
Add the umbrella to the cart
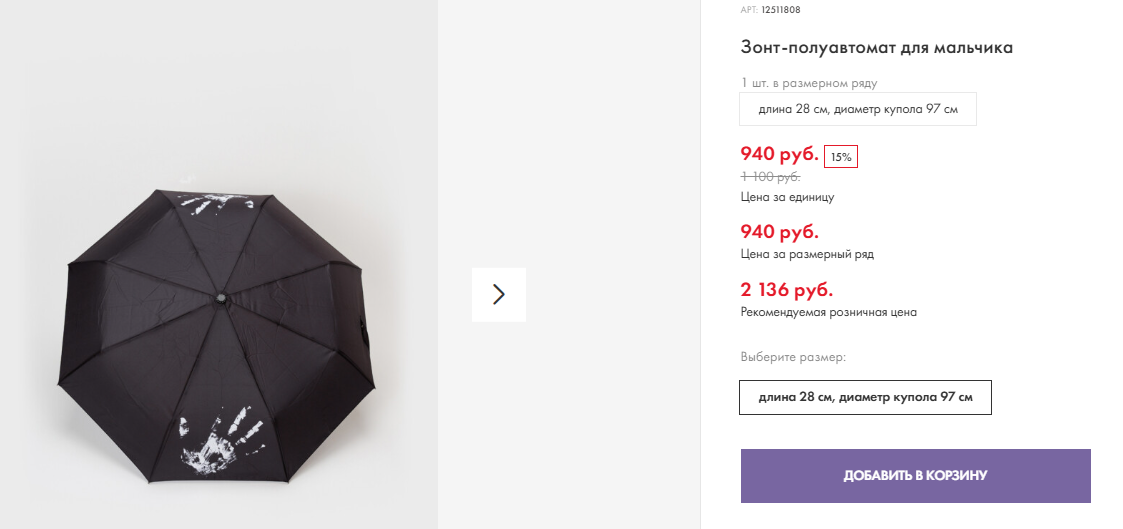coord(915,475)
